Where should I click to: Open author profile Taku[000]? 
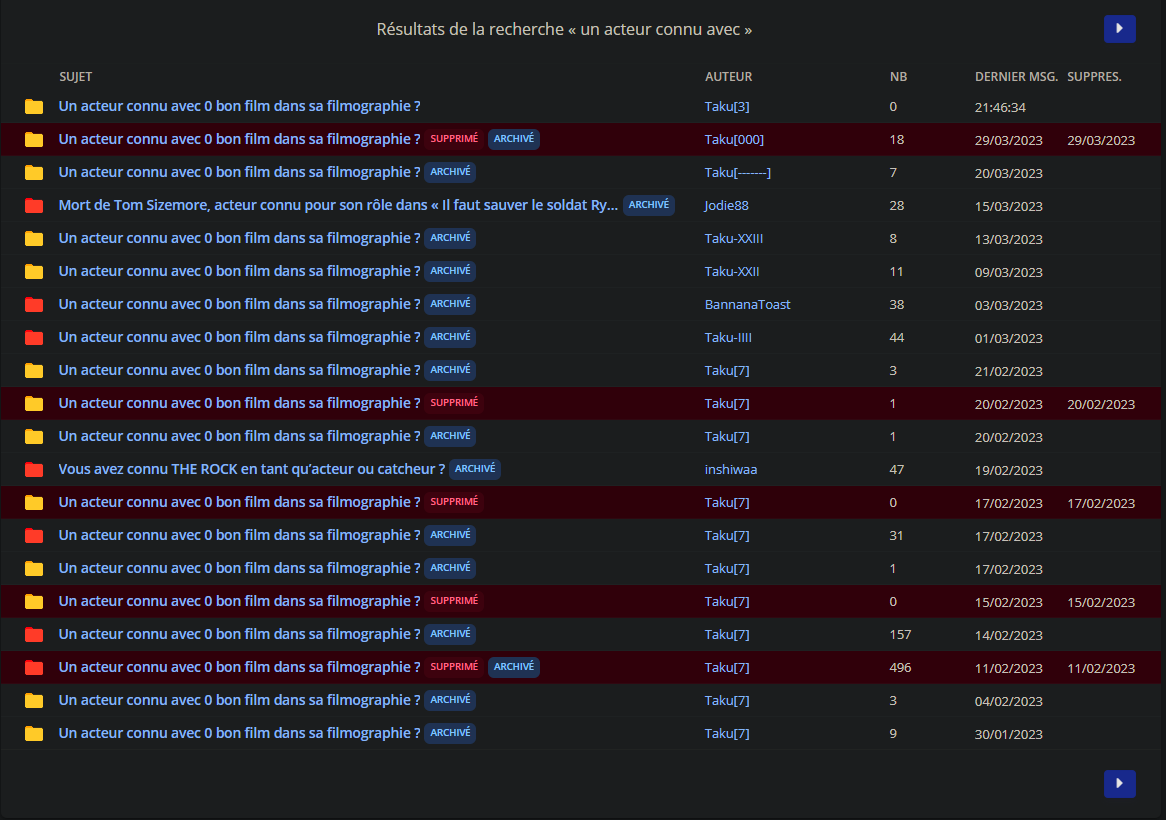[734, 140]
